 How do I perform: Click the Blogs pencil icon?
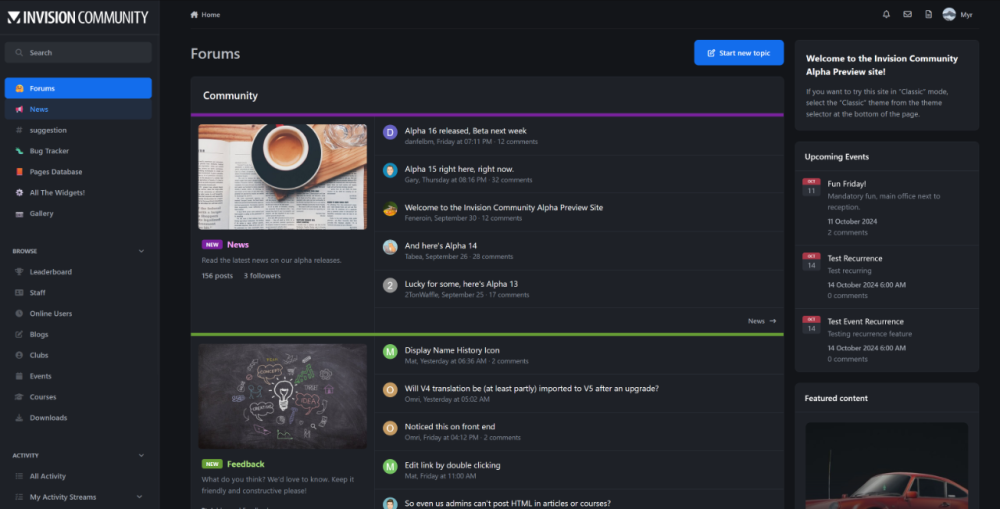19,334
